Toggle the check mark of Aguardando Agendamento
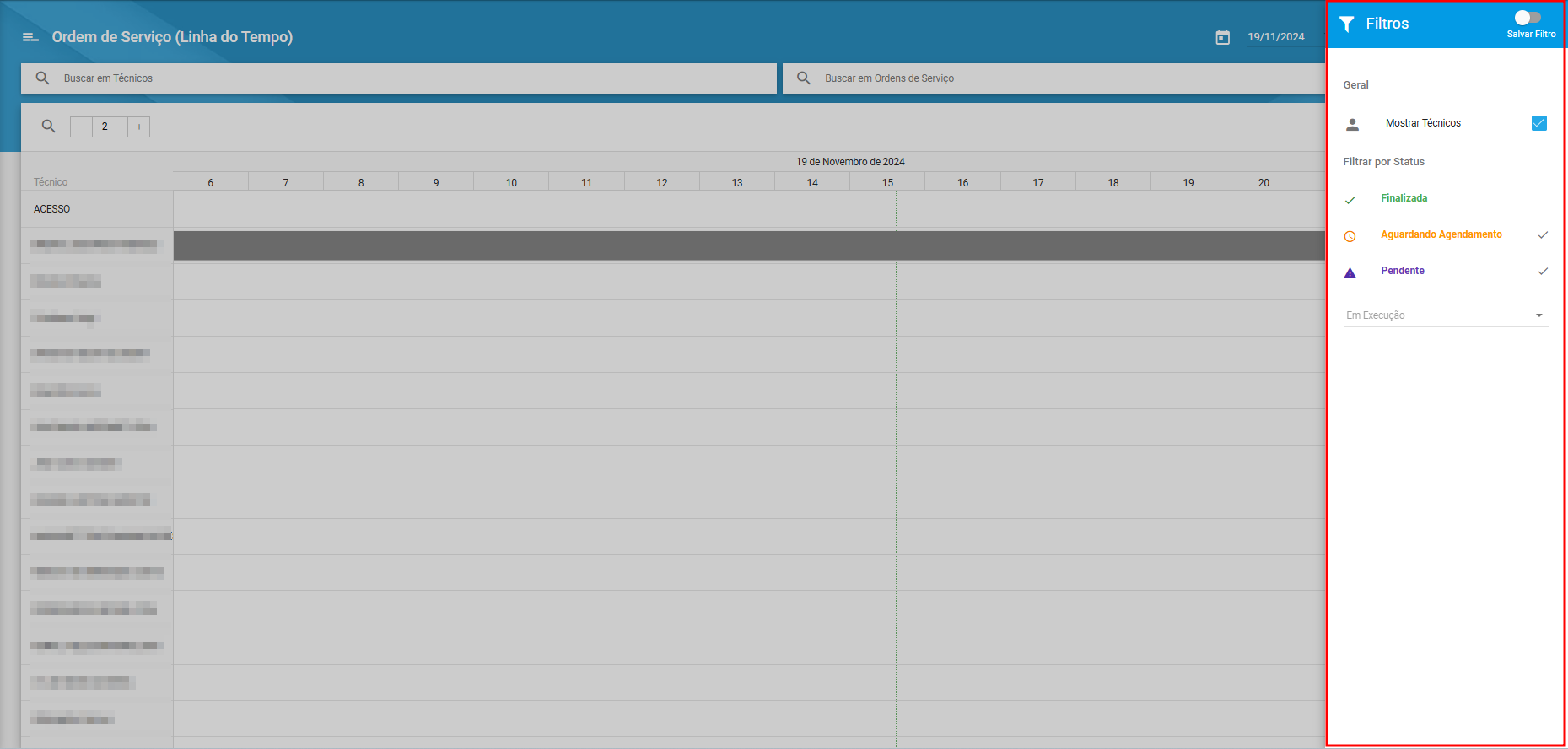 pos(1543,234)
